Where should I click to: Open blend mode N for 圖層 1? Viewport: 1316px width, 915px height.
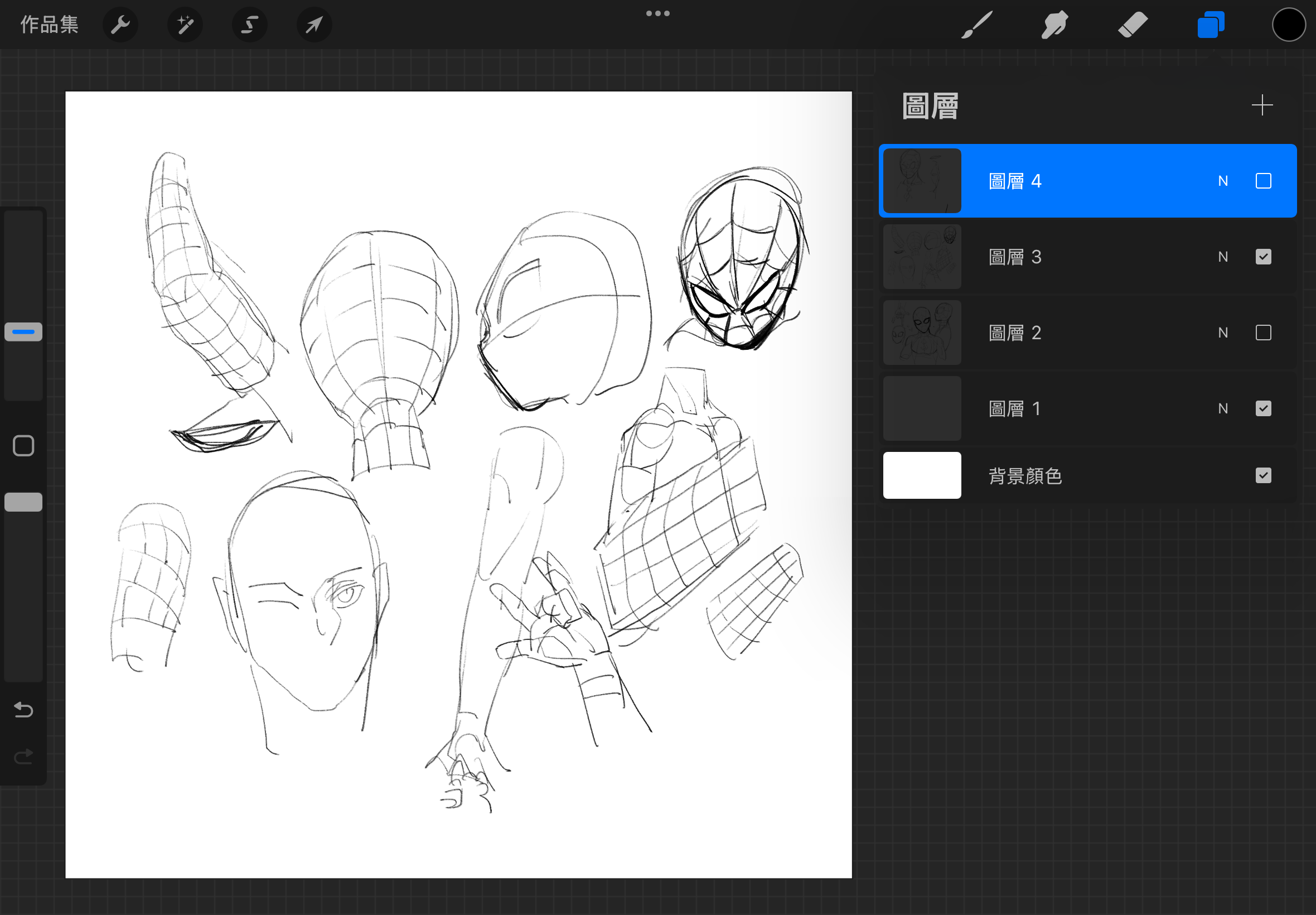(1223, 408)
